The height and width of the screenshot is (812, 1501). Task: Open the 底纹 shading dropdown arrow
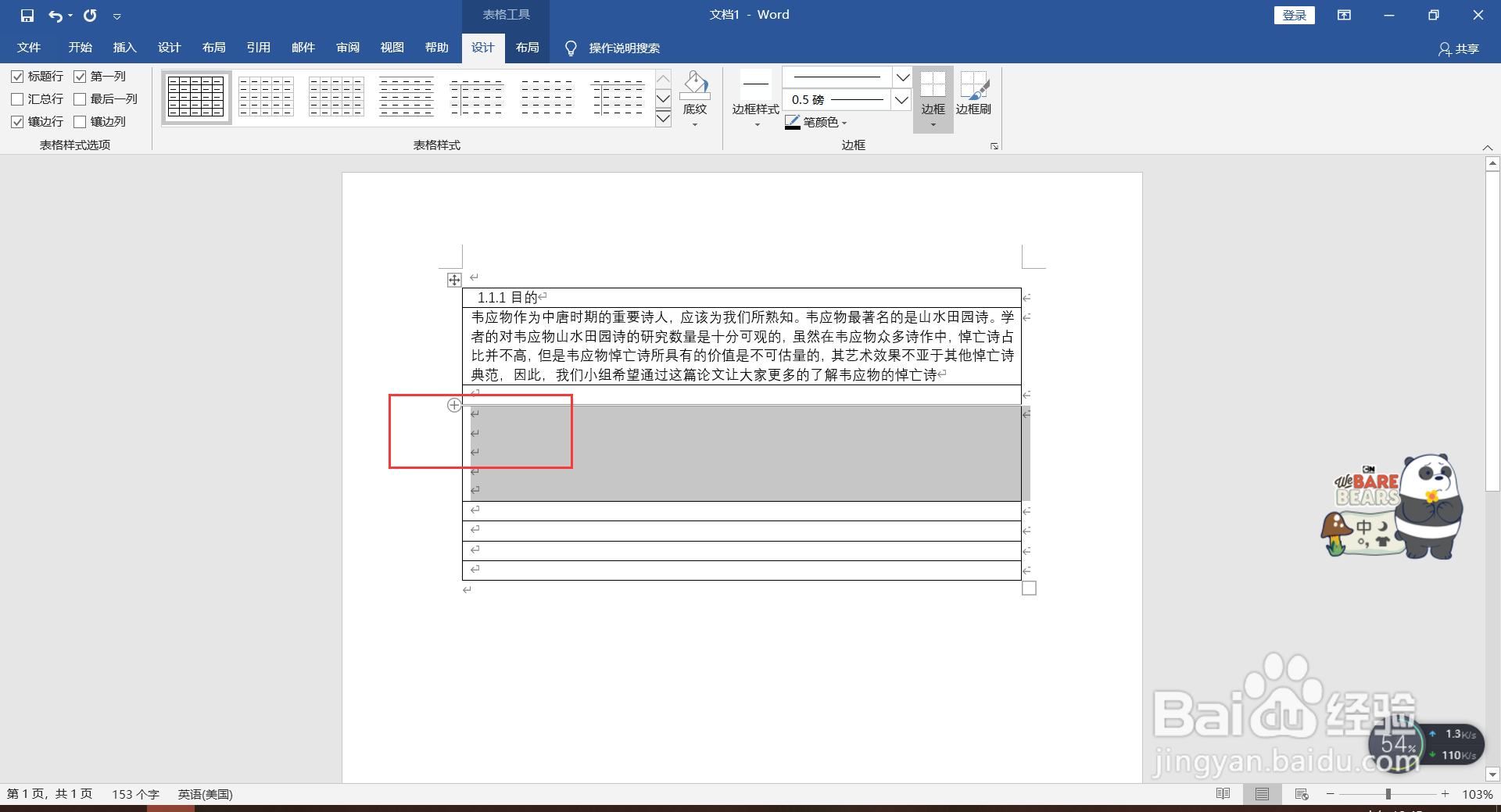(695, 124)
